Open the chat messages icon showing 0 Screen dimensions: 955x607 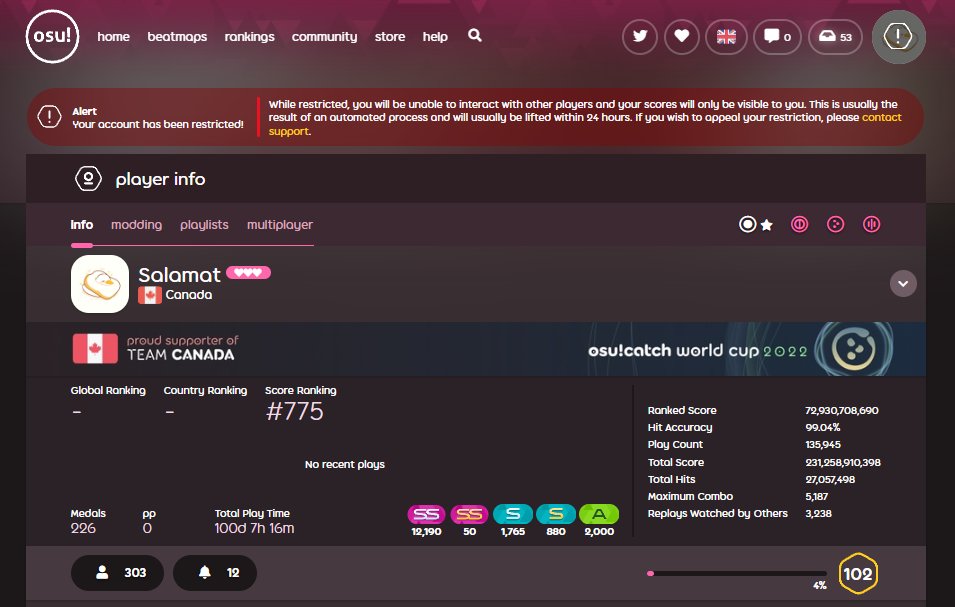coord(777,37)
